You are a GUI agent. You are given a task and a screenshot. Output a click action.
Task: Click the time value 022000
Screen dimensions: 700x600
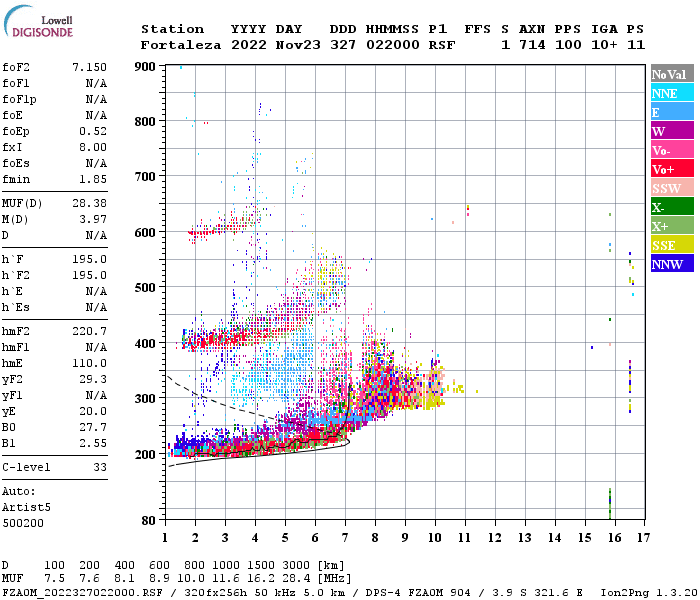pyautogui.click(x=392, y=45)
